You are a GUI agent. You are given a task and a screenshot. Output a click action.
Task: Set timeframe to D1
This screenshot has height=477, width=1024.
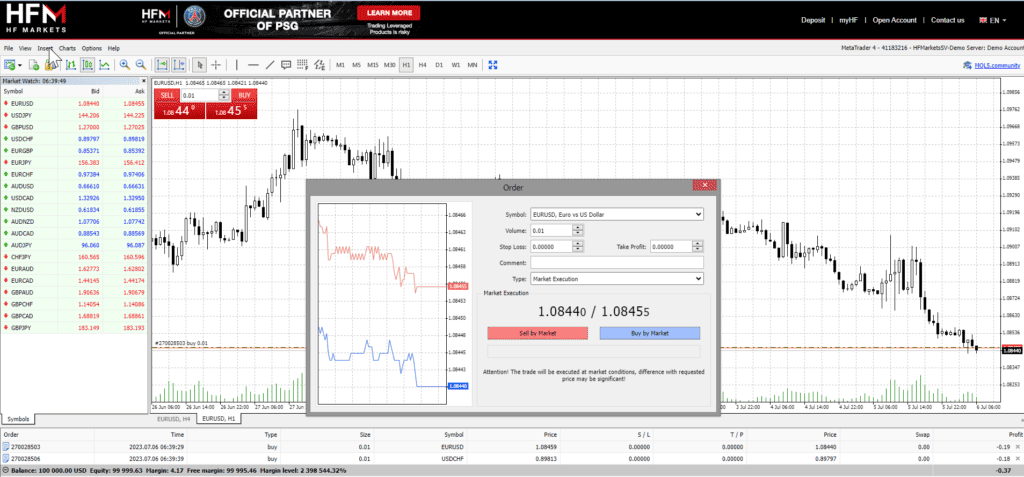439,65
